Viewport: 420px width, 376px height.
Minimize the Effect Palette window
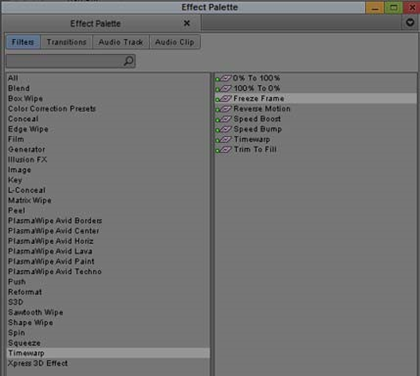375,7
